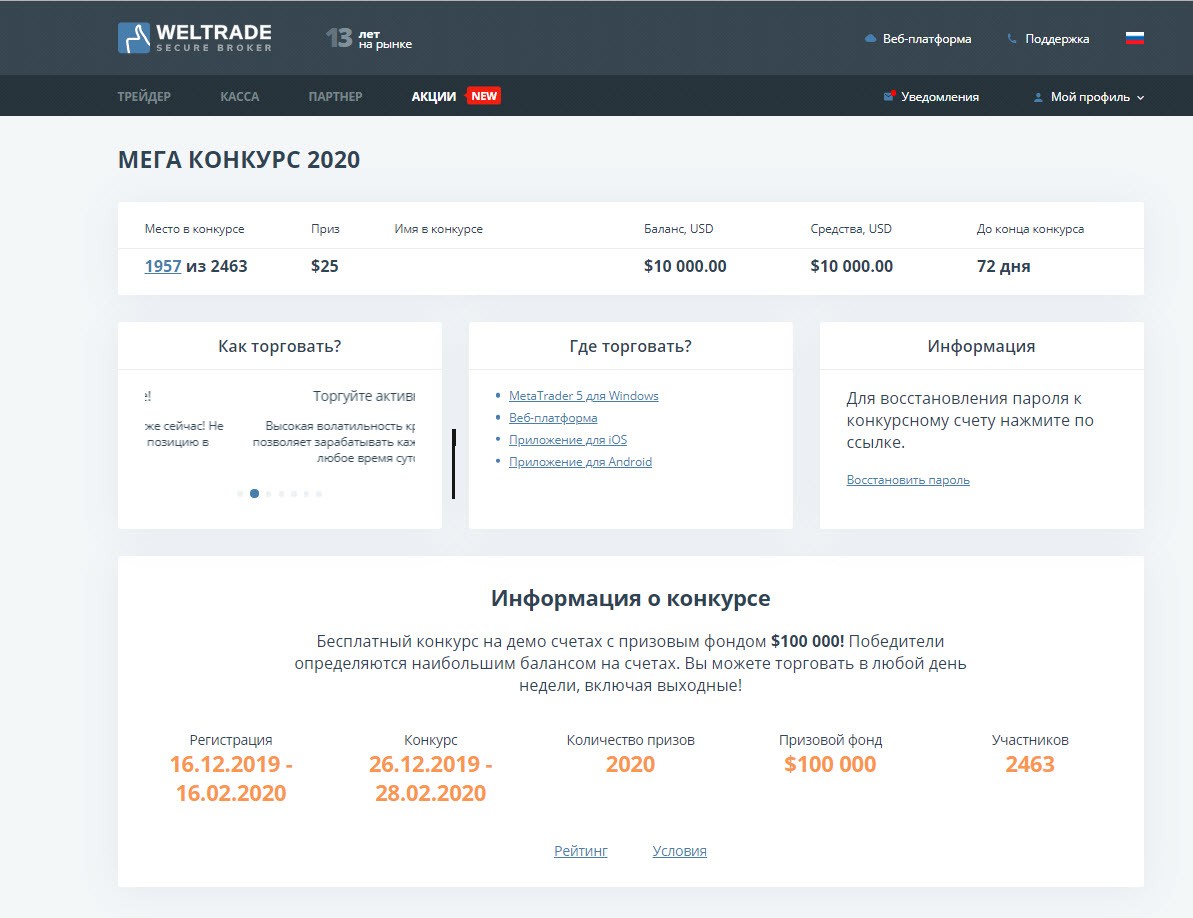Select the Акции menu item

(433, 97)
